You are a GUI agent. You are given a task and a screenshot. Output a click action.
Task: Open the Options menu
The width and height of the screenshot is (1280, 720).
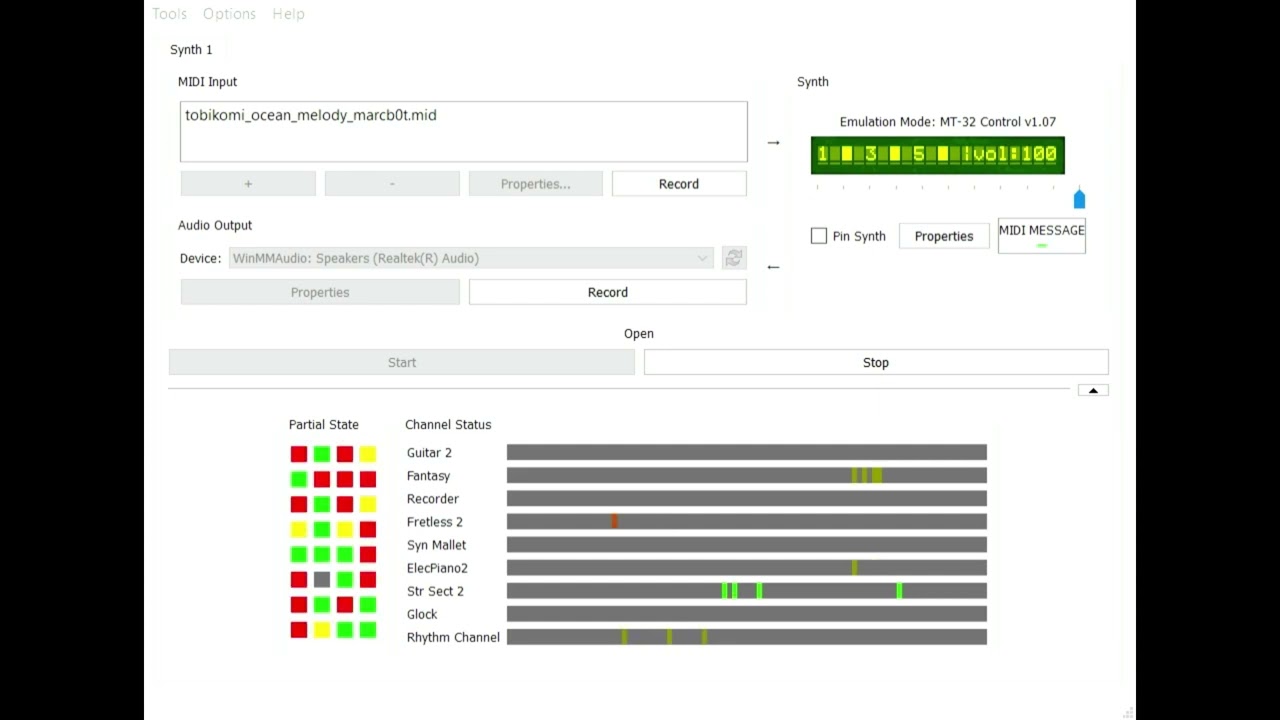(229, 13)
